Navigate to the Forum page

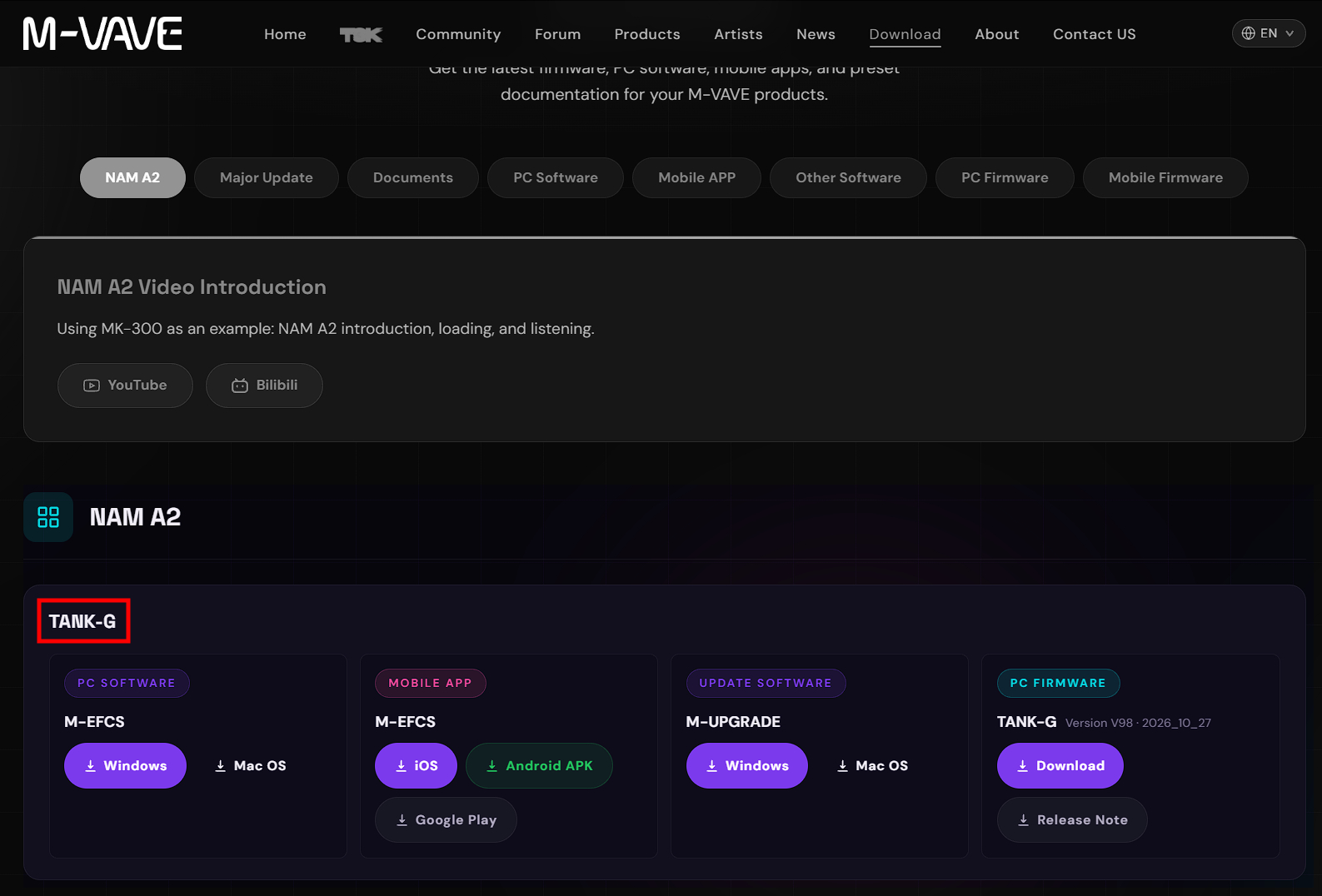click(557, 34)
